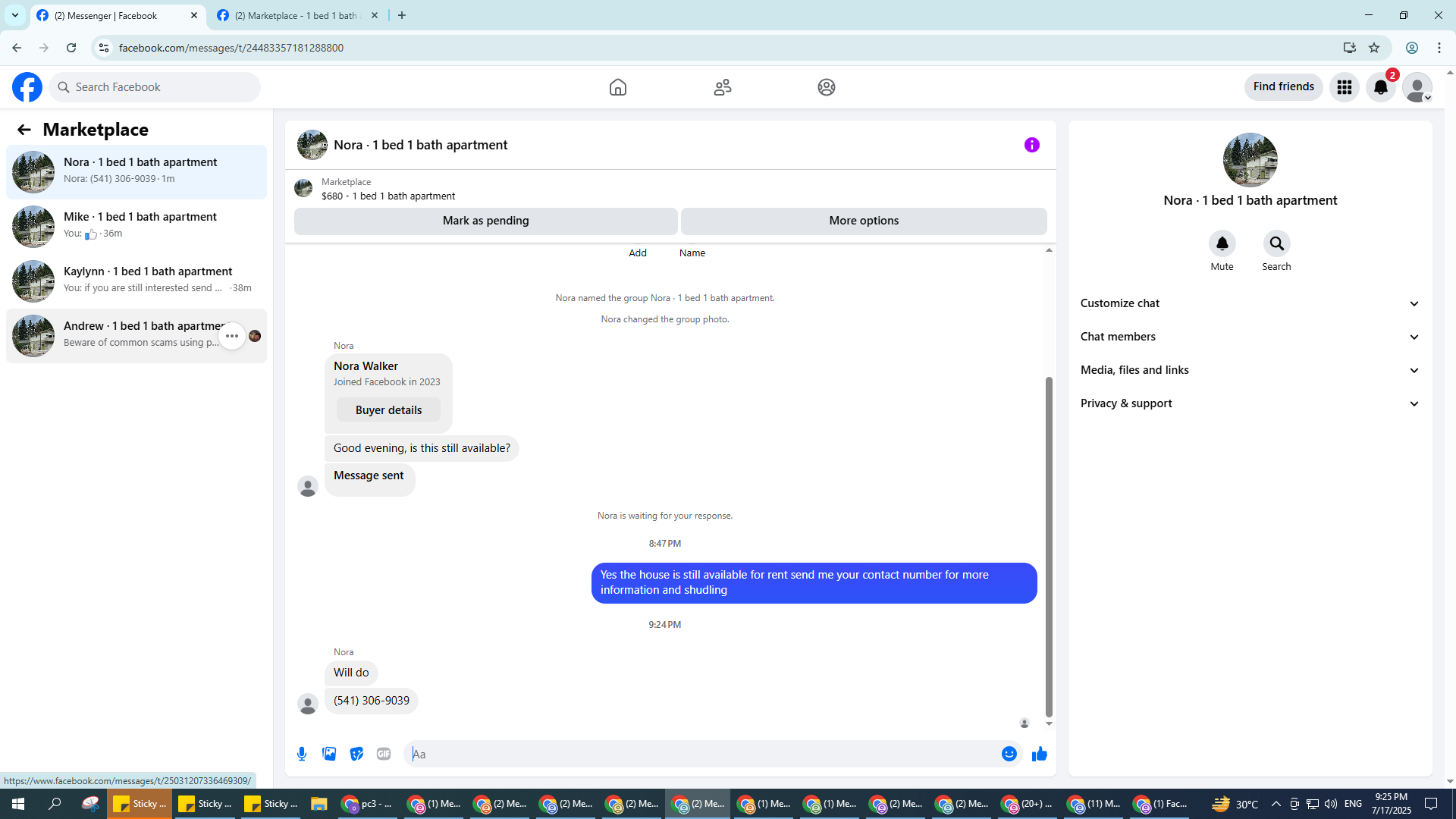Click Add option in the chat header
This screenshot has height=819, width=1456.
coord(638,253)
